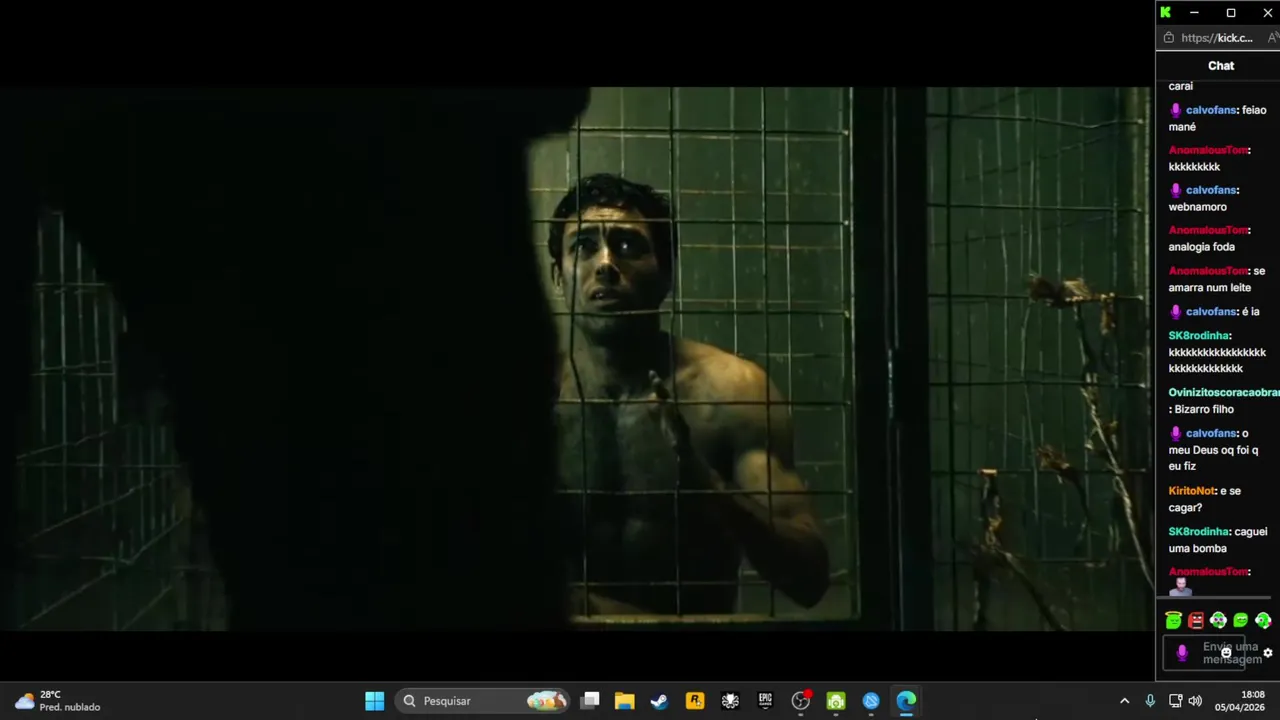Click the 'e se cagar?' chat message
Viewport: 1280px width, 720px height.
1205,499
